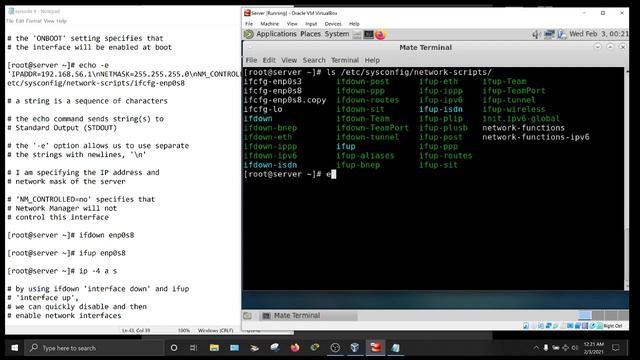Click the terminal vertical scrollbar
640x360 pixels.
click(627, 179)
